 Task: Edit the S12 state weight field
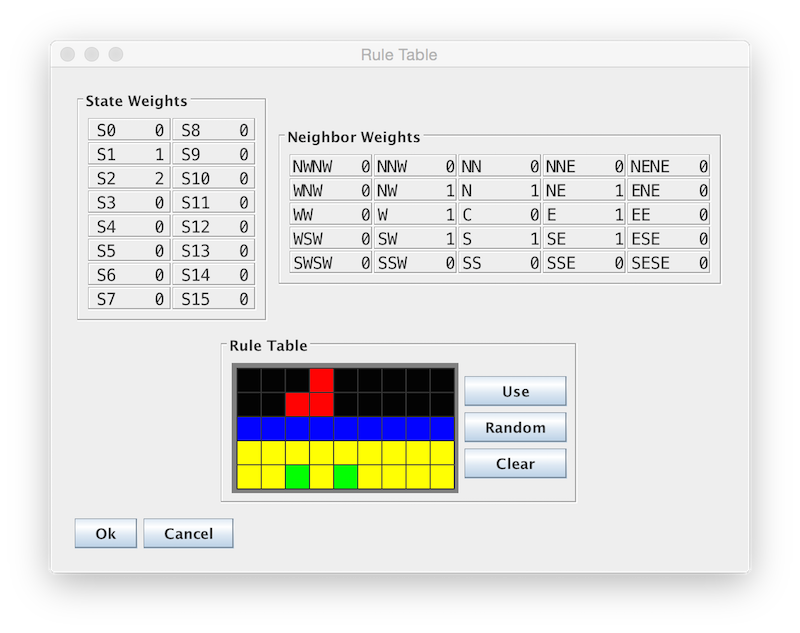[214, 226]
